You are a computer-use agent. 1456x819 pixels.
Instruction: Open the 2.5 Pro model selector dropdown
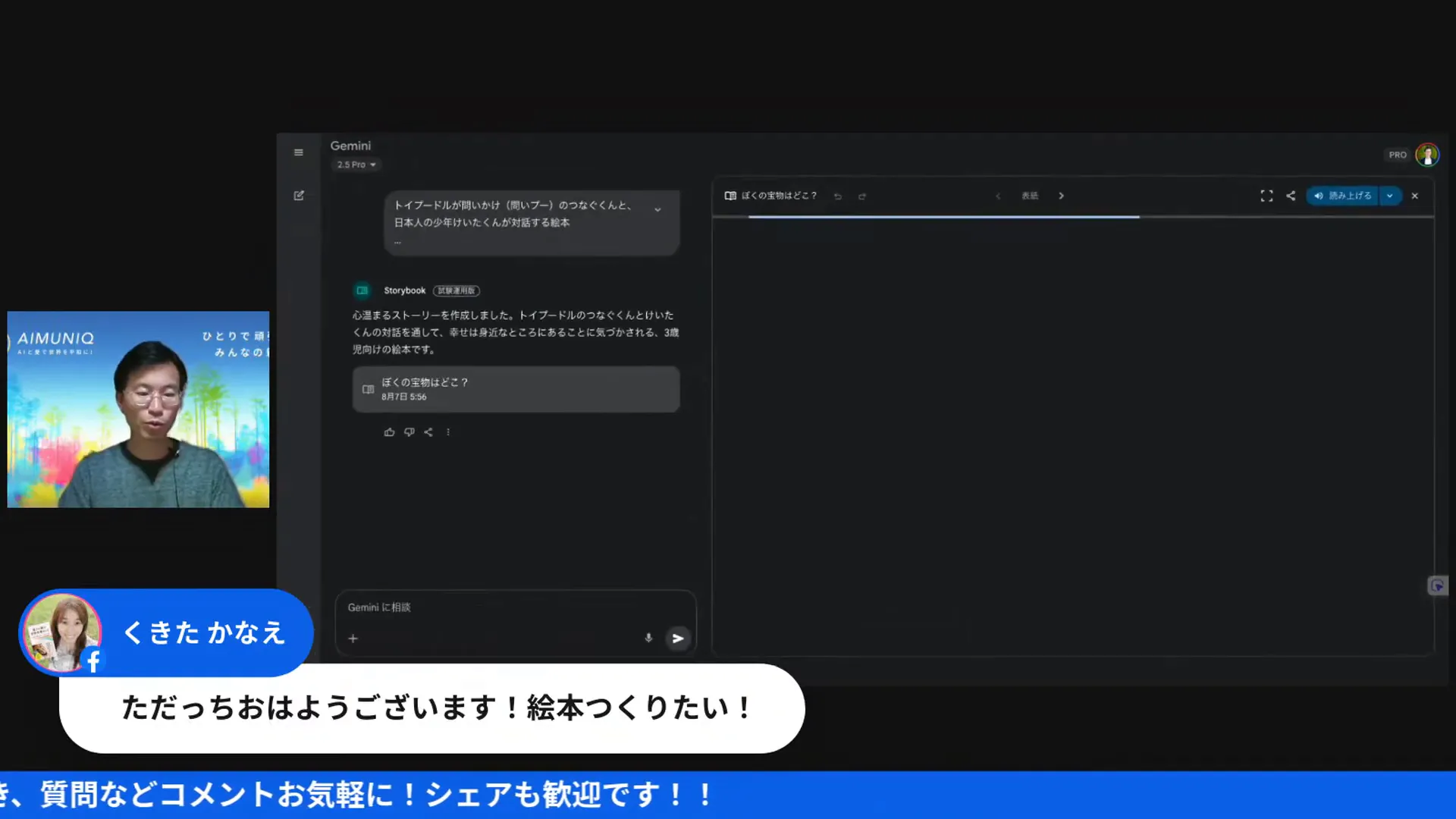click(356, 165)
